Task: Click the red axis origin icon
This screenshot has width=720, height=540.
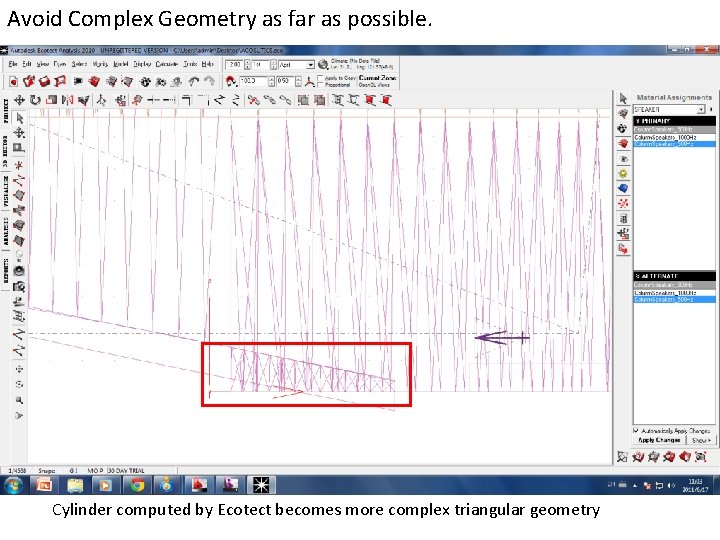Action: [310, 82]
